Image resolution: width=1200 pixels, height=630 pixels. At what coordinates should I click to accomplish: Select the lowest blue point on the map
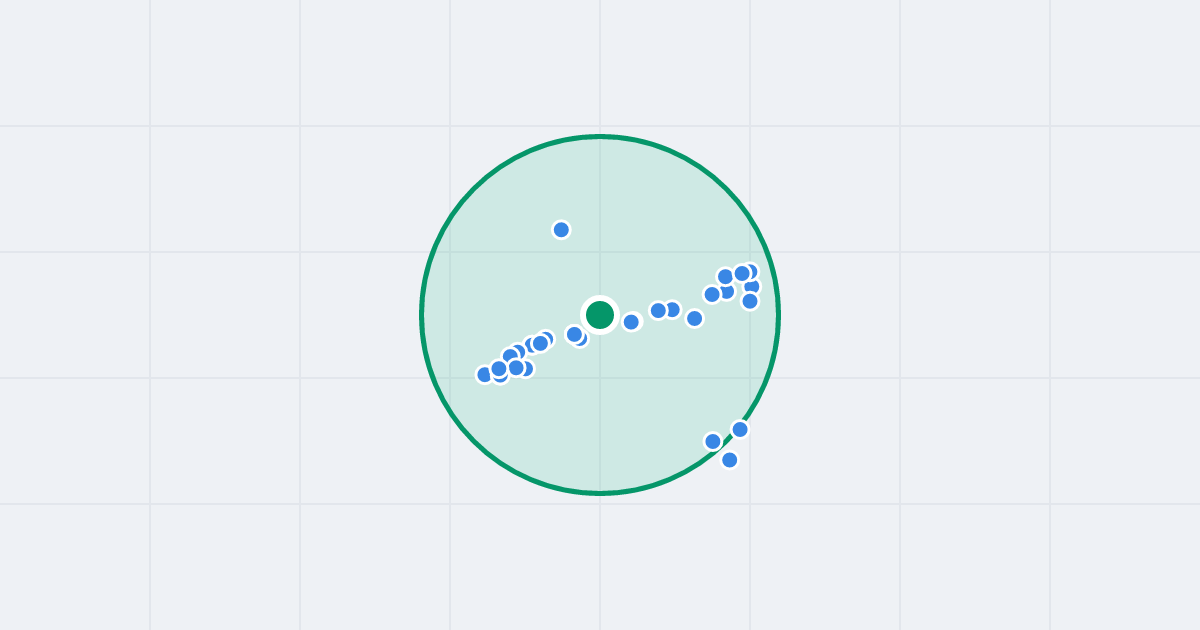click(730, 460)
